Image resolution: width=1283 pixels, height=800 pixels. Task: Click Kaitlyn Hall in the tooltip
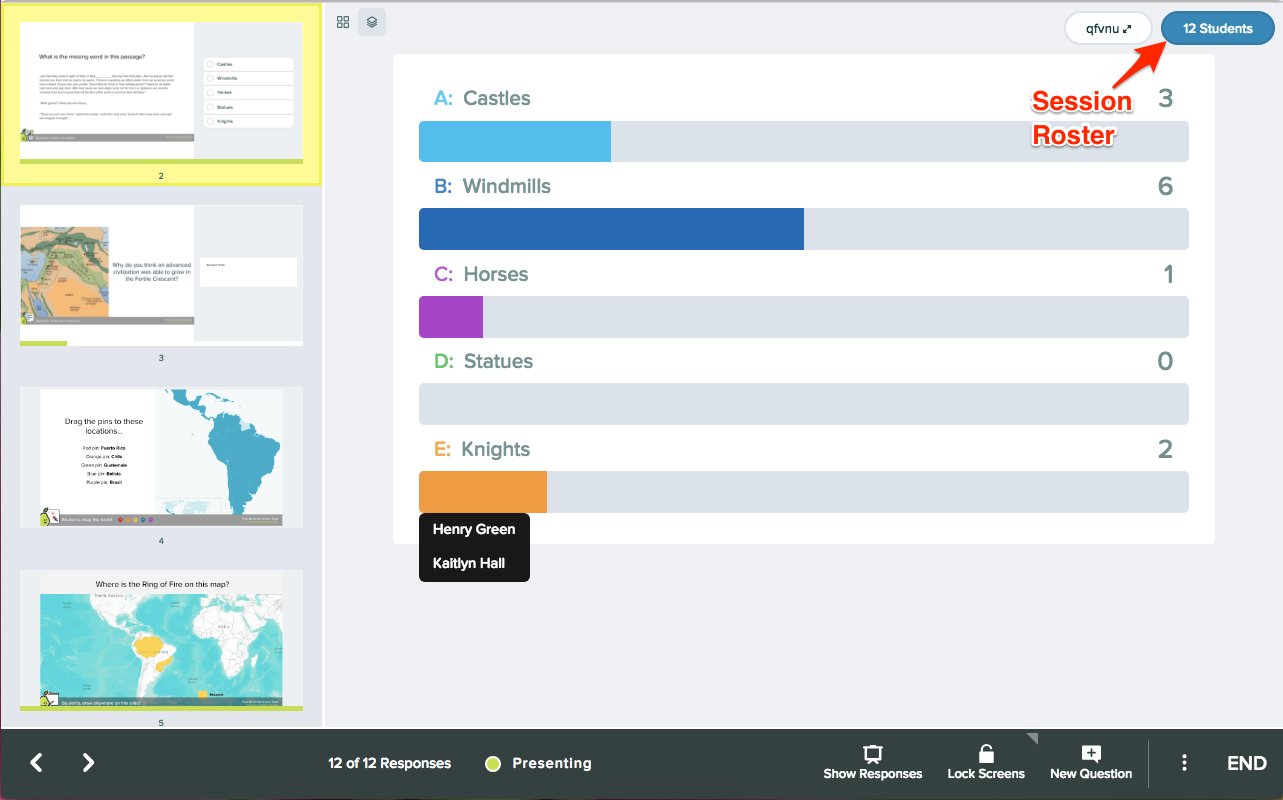(x=469, y=563)
